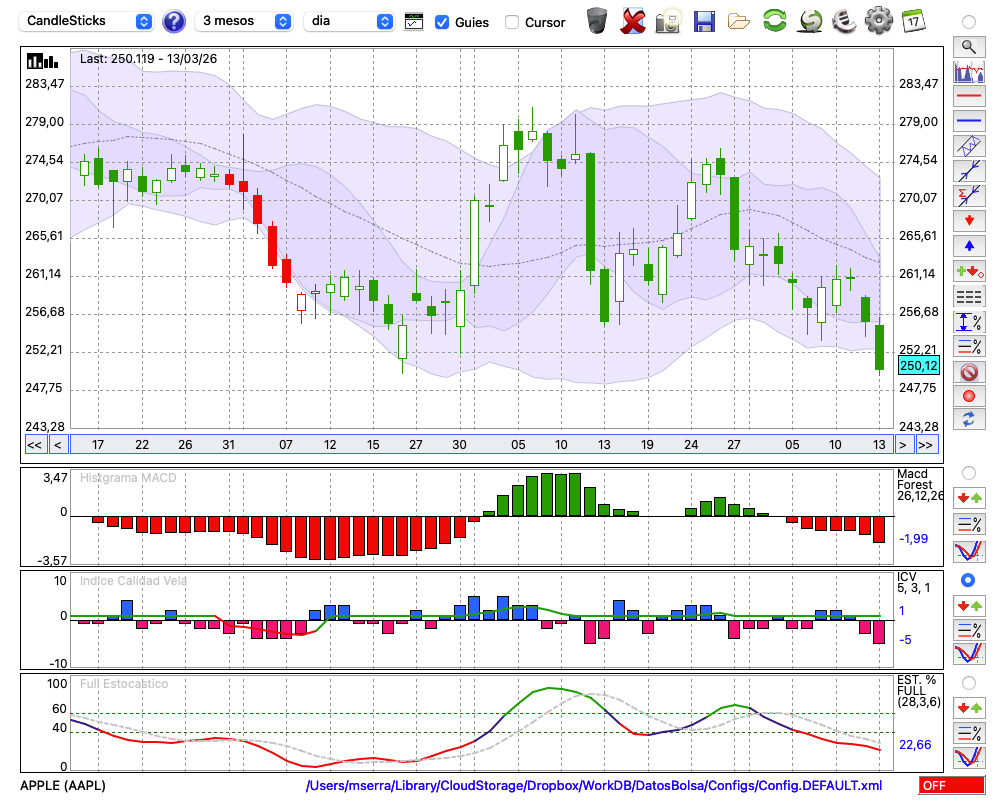Click the trash can icon in toolbar

click(597, 21)
